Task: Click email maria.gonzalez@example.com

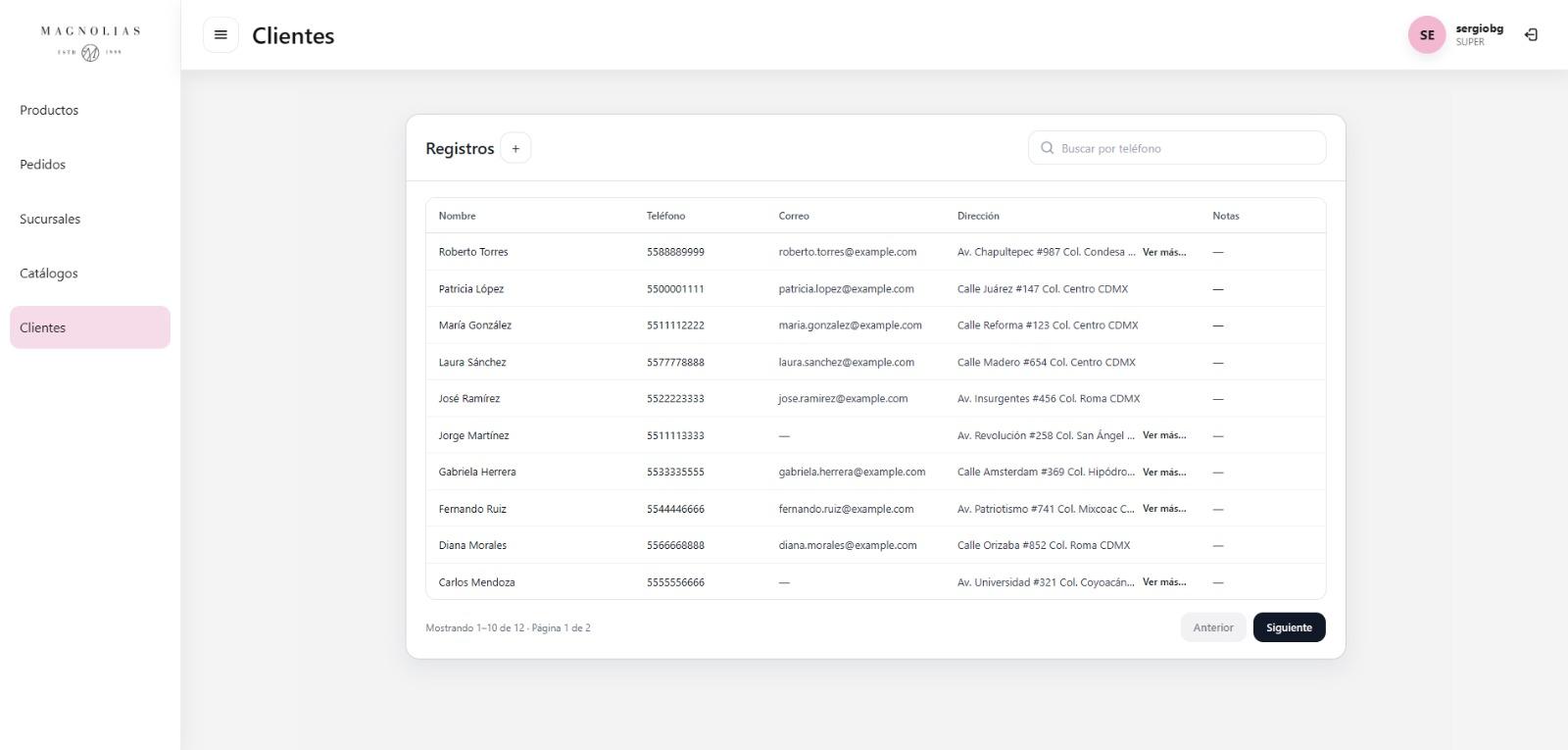Action: (x=850, y=325)
